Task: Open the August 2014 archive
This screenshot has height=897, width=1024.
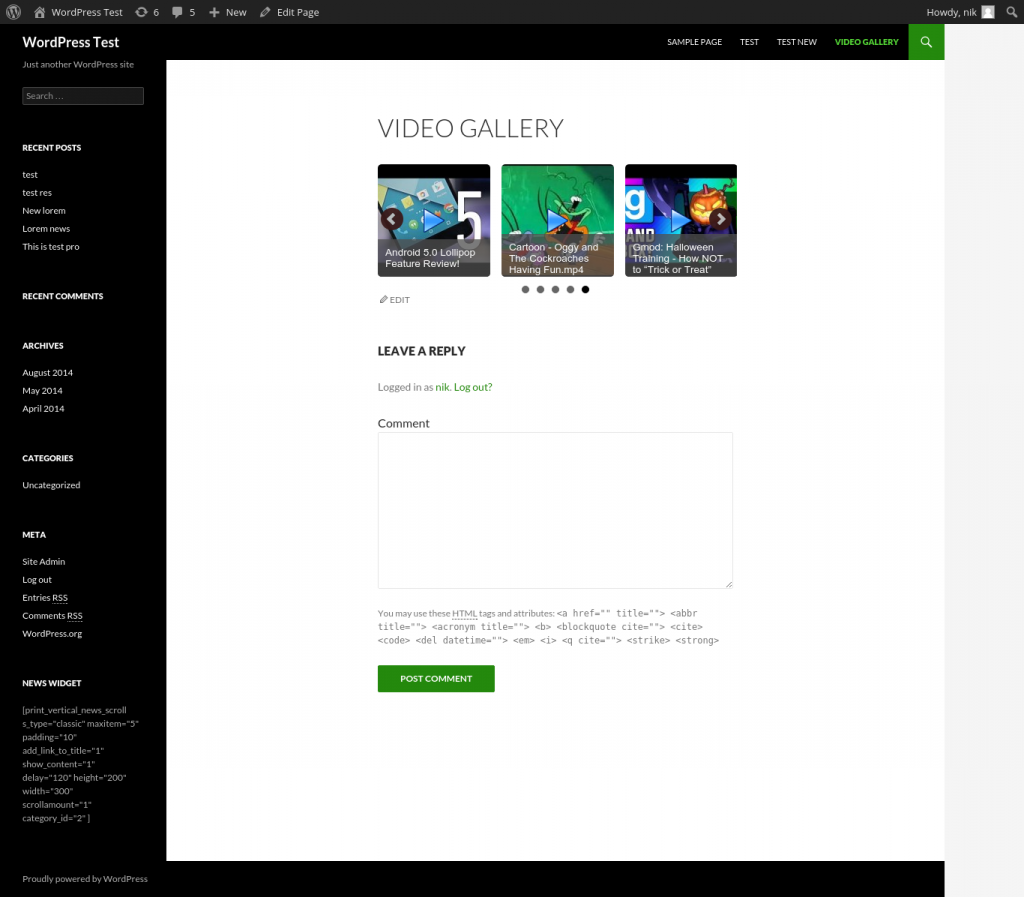Action: (x=47, y=372)
